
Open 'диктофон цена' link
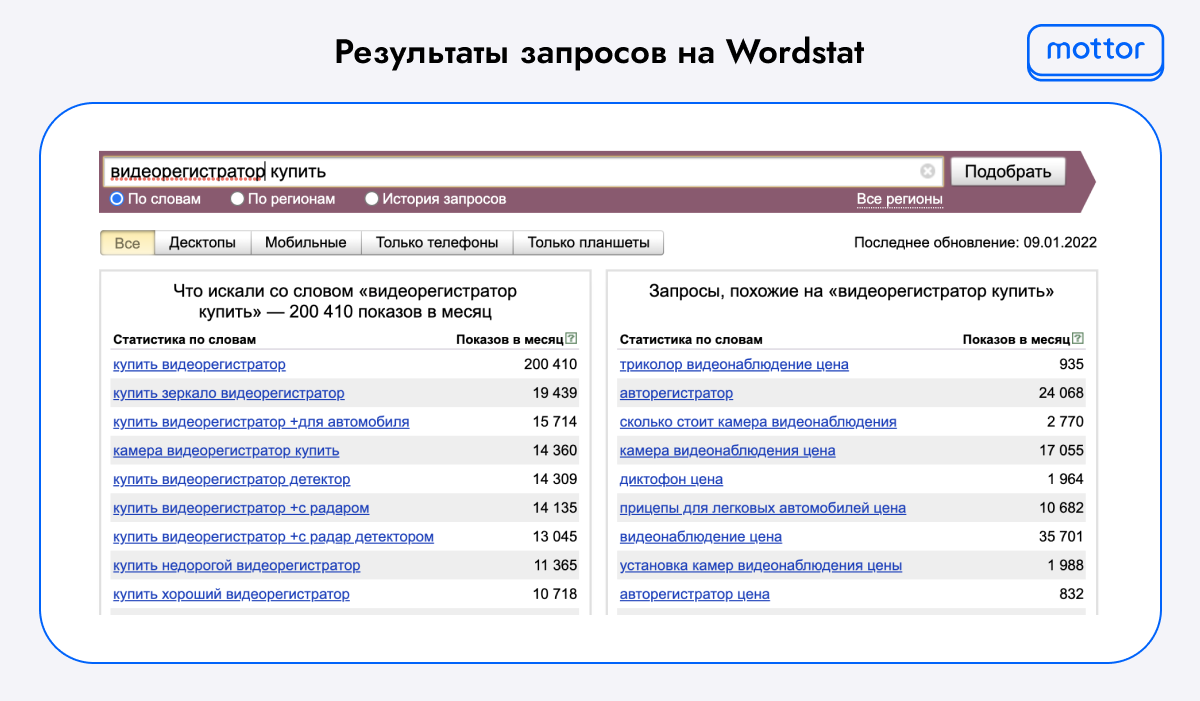point(671,479)
